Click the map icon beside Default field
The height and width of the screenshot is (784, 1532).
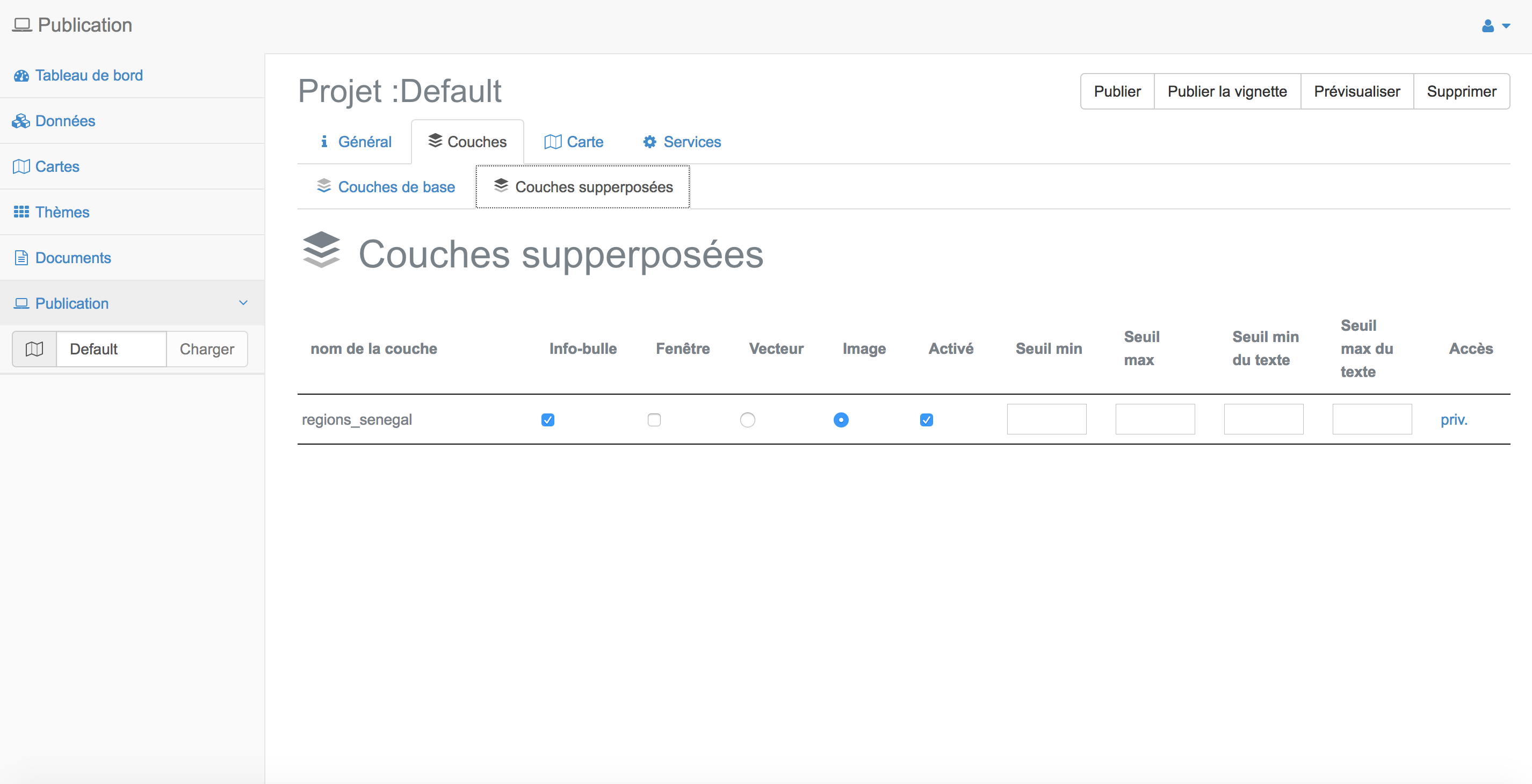point(34,349)
